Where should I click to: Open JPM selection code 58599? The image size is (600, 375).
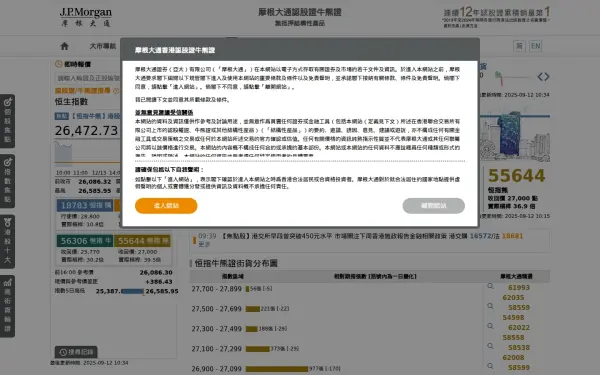[x=519, y=367]
